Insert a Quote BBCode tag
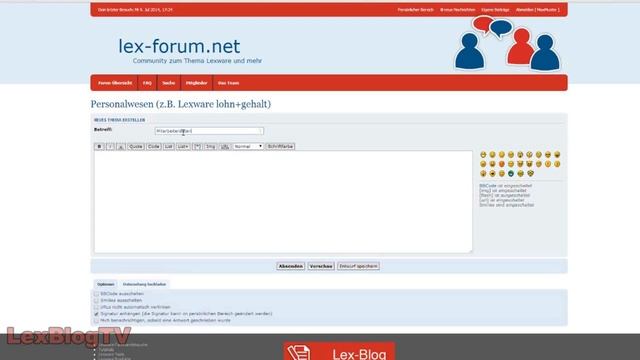This screenshot has height=360, width=640. [136, 147]
